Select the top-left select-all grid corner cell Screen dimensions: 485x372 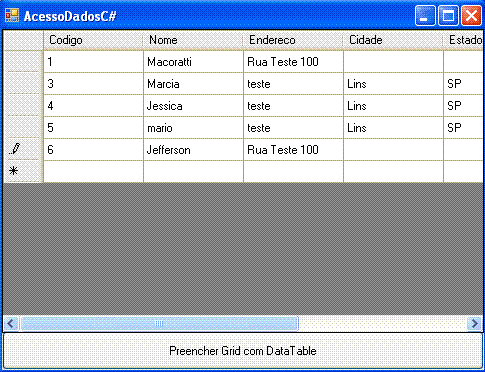coord(23,40)
